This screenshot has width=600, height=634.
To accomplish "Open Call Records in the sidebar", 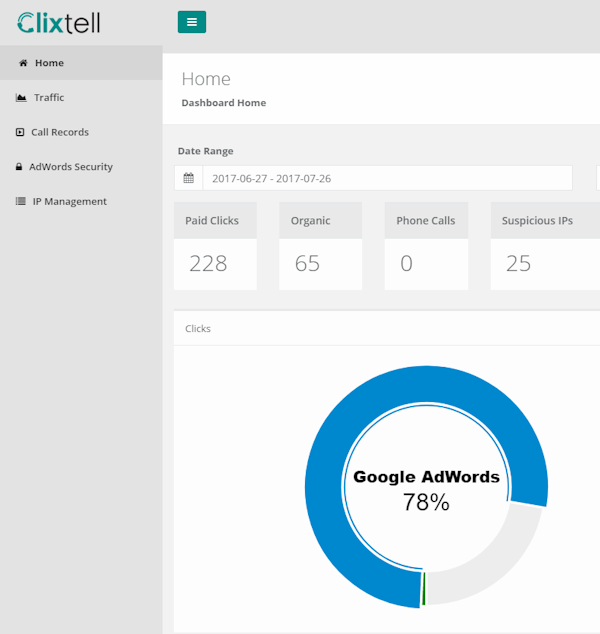I will click(81, 132).
